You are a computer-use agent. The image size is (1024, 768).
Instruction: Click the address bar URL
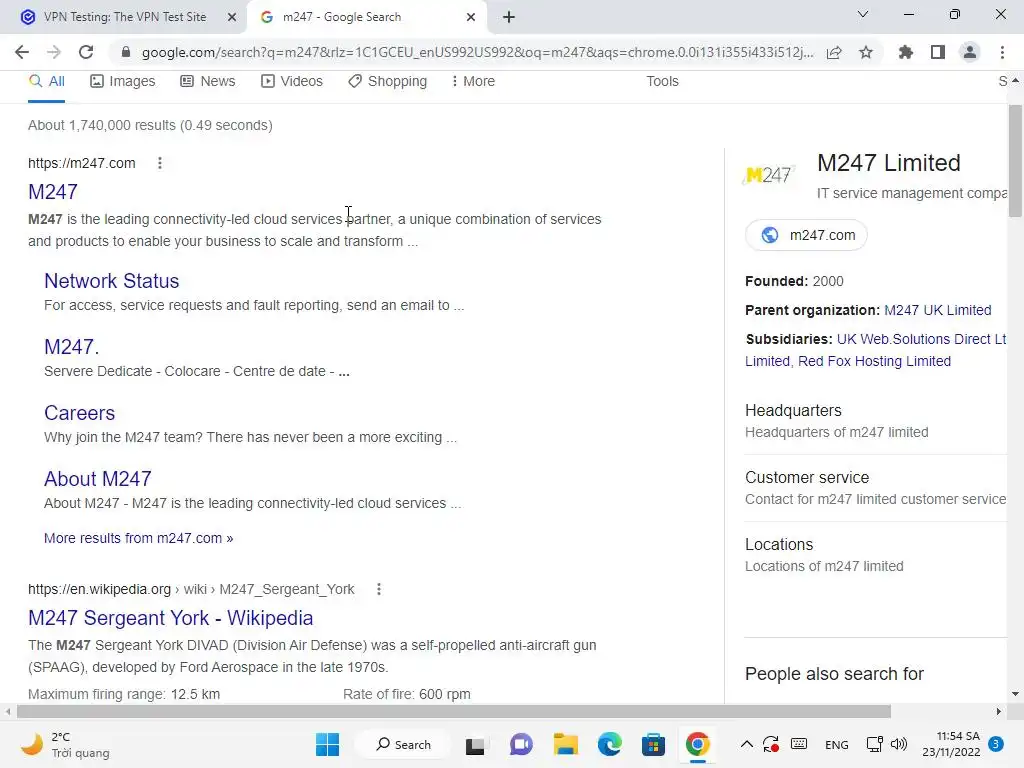point(477,52)
